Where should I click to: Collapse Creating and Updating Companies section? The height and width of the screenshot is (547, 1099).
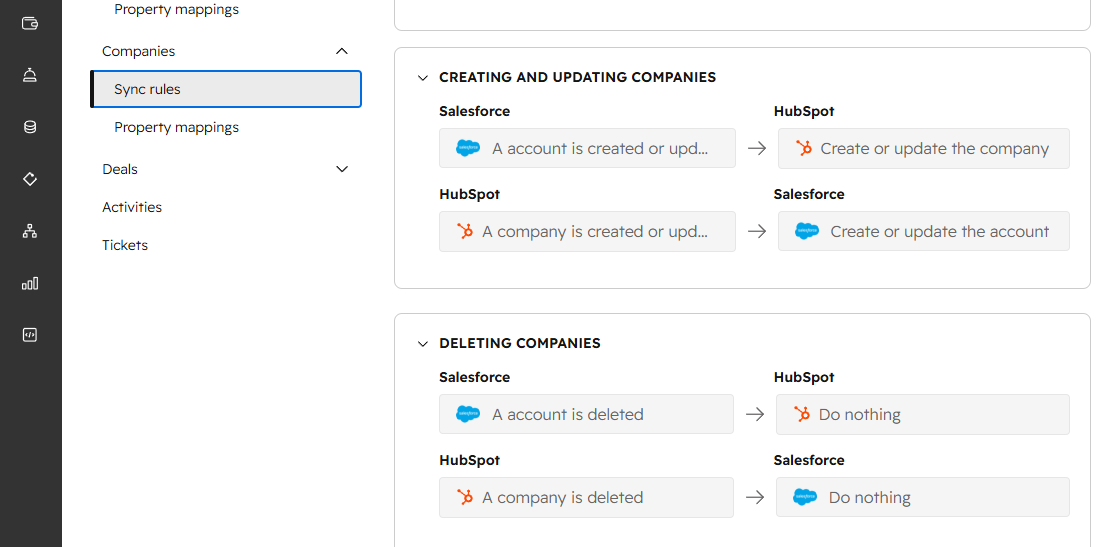[423, 78]
